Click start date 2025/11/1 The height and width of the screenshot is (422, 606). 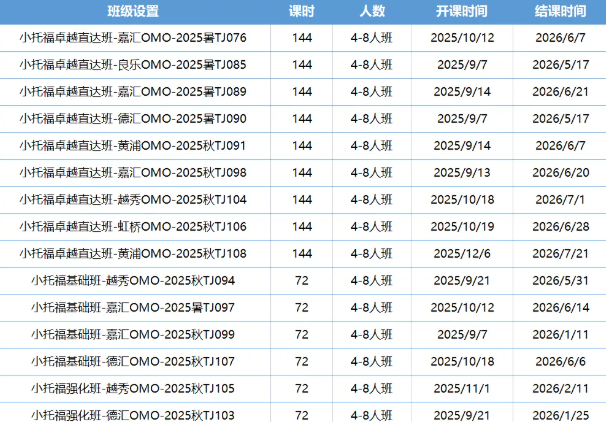pyautogui.click(x=462, y=388)
